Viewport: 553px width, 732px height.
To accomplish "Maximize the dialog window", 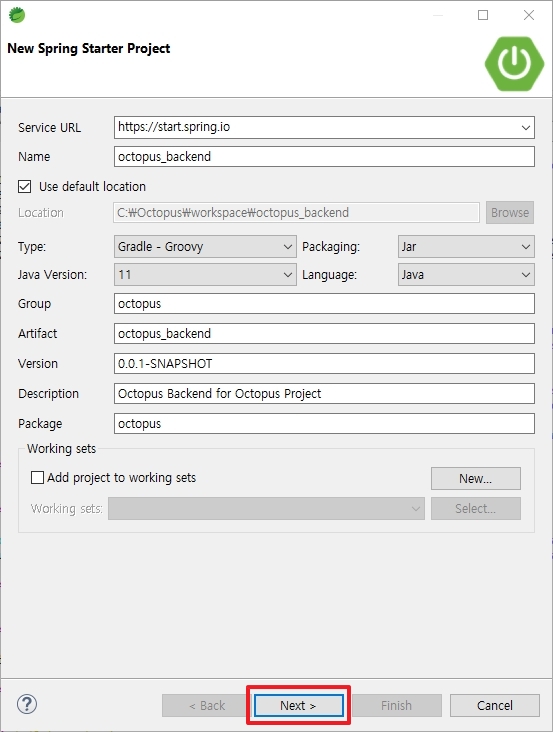I will (x=483, y=15).
